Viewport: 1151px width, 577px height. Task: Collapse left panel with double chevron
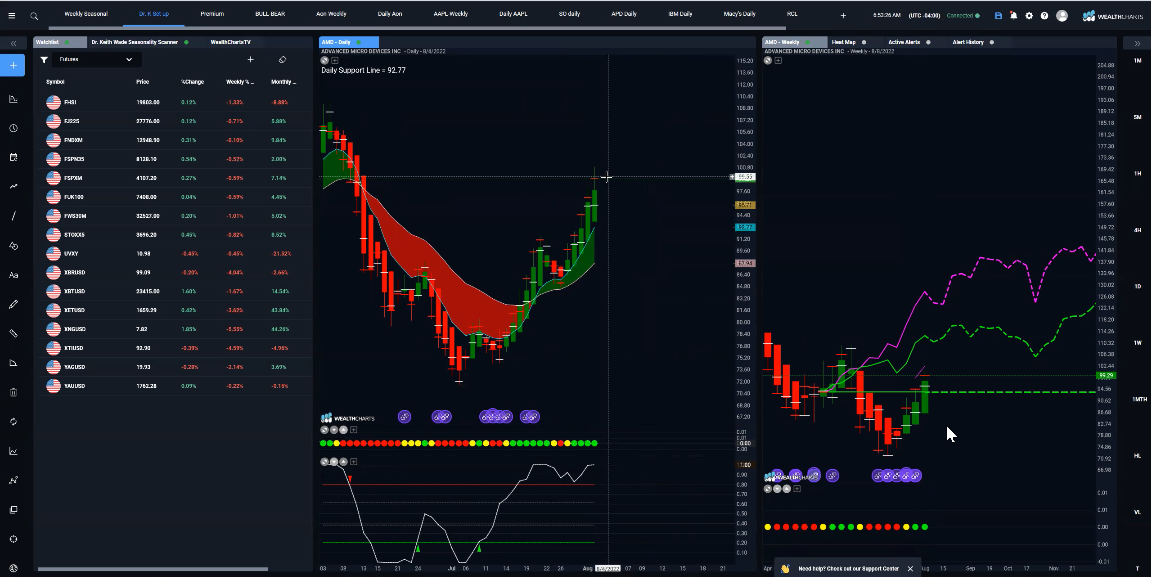(12, 43)
